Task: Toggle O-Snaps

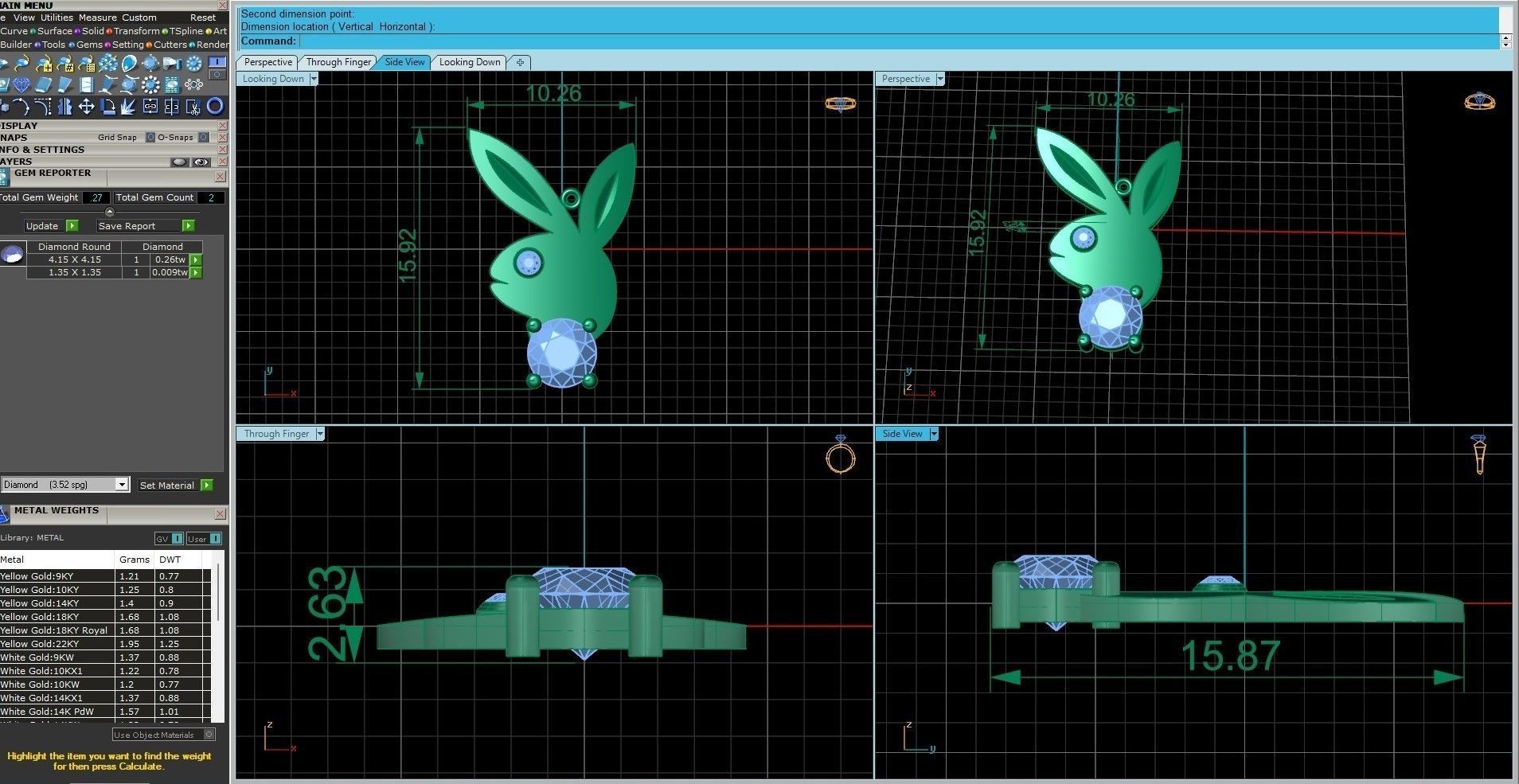Action: coord(204,137)
